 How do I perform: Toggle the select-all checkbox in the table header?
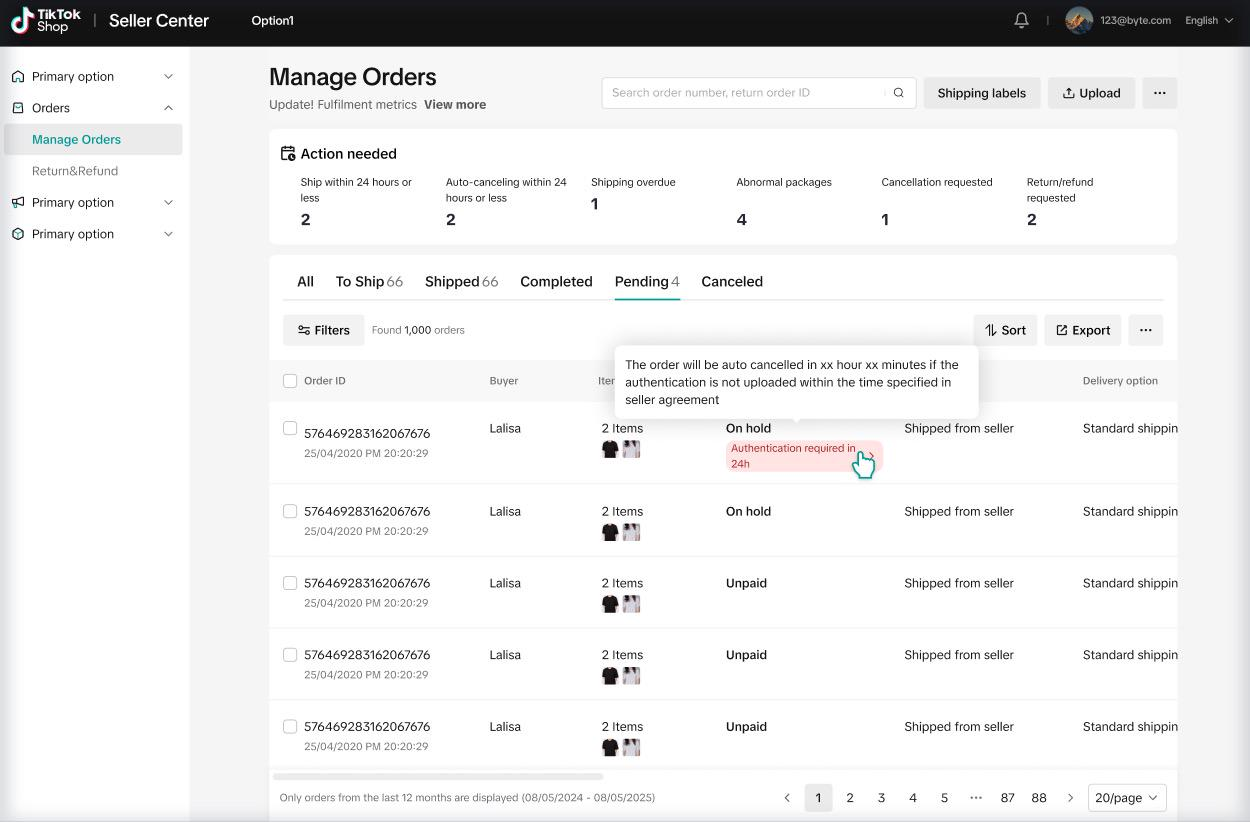click(x=290, y=381)
